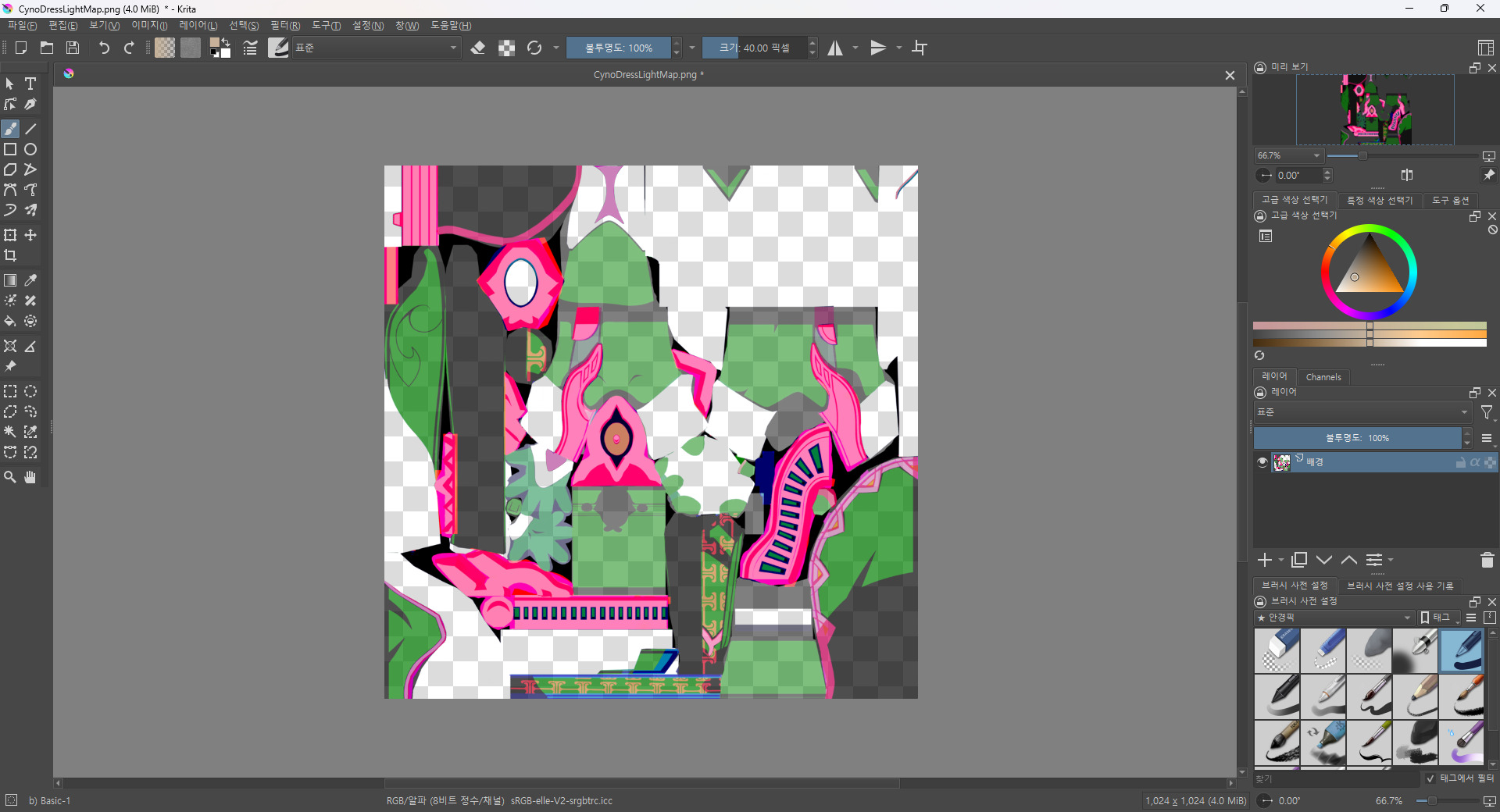
Task: Click the 태그 button in brush presets
Action: pos(1434,618)
